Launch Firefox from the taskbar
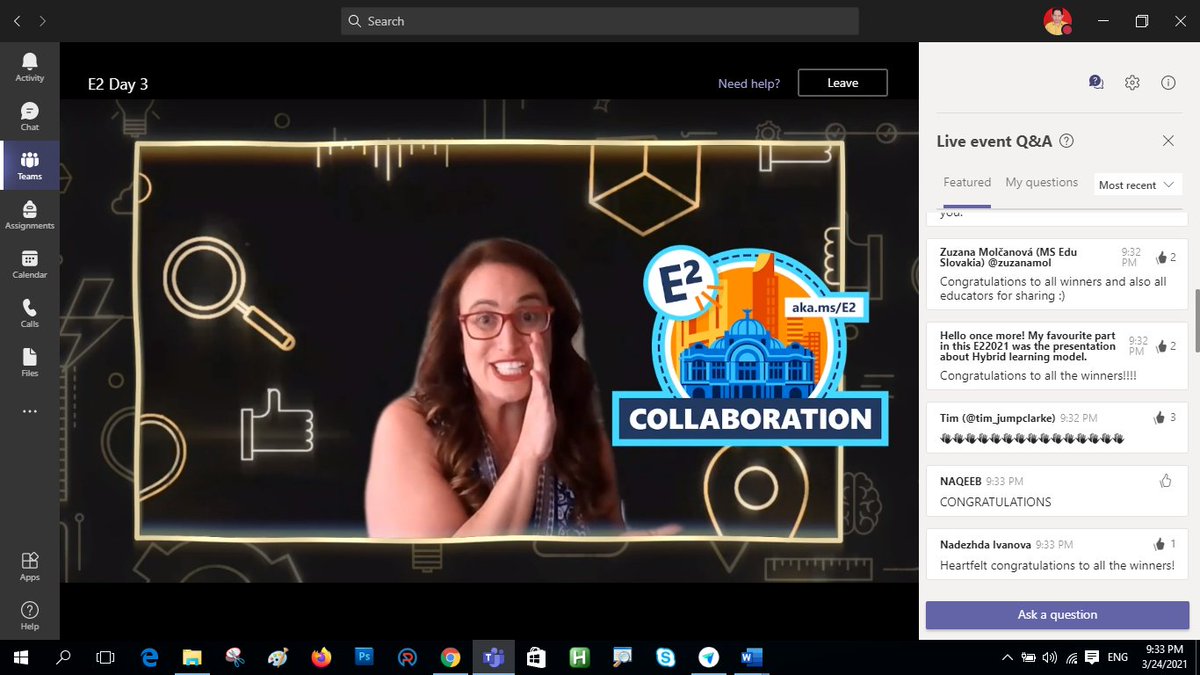Image resolution: width=1200 pixels, height=675 pixels. (321, 657)
